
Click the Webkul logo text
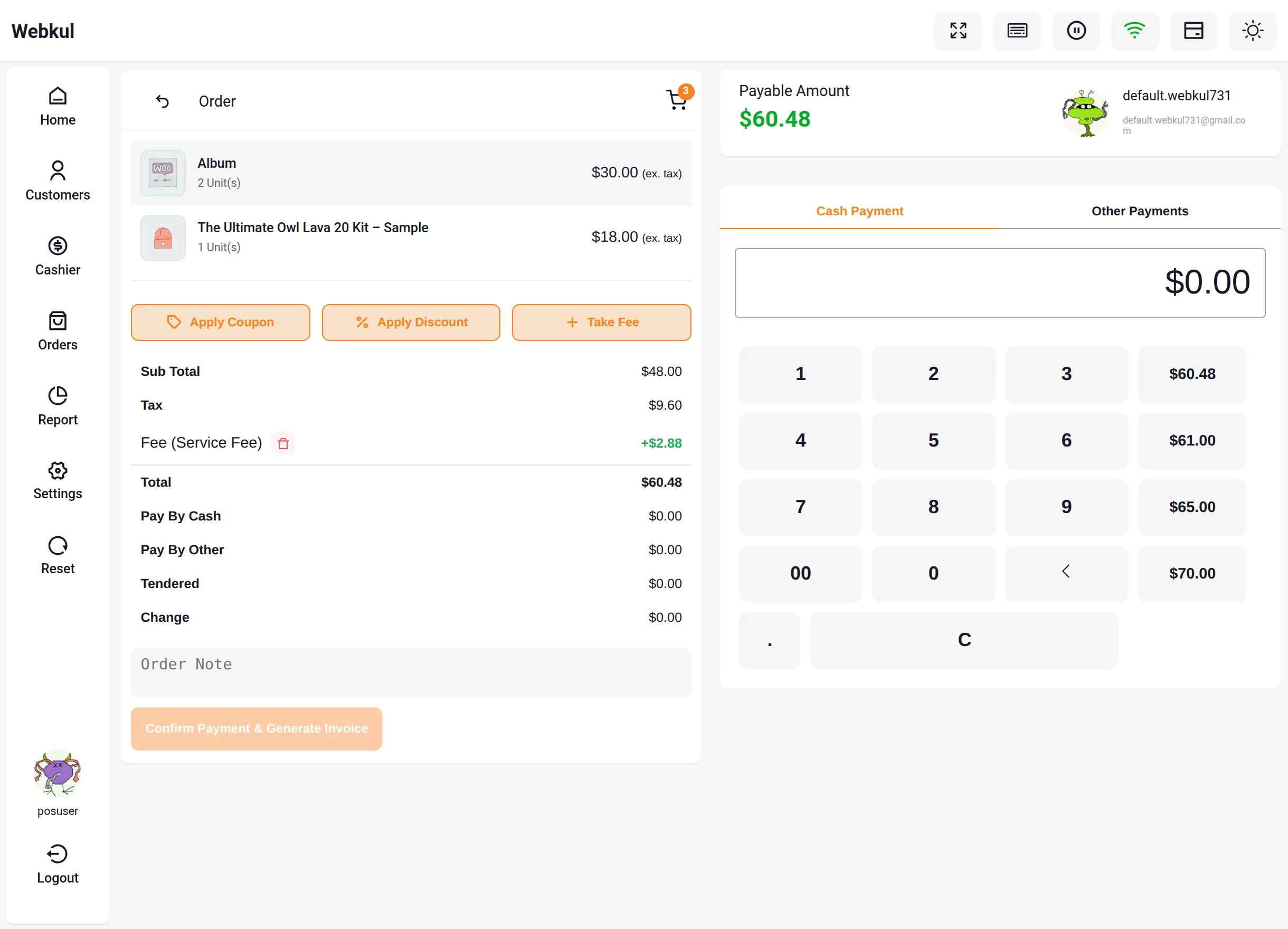pyautogui.click(x=43, y=31)
